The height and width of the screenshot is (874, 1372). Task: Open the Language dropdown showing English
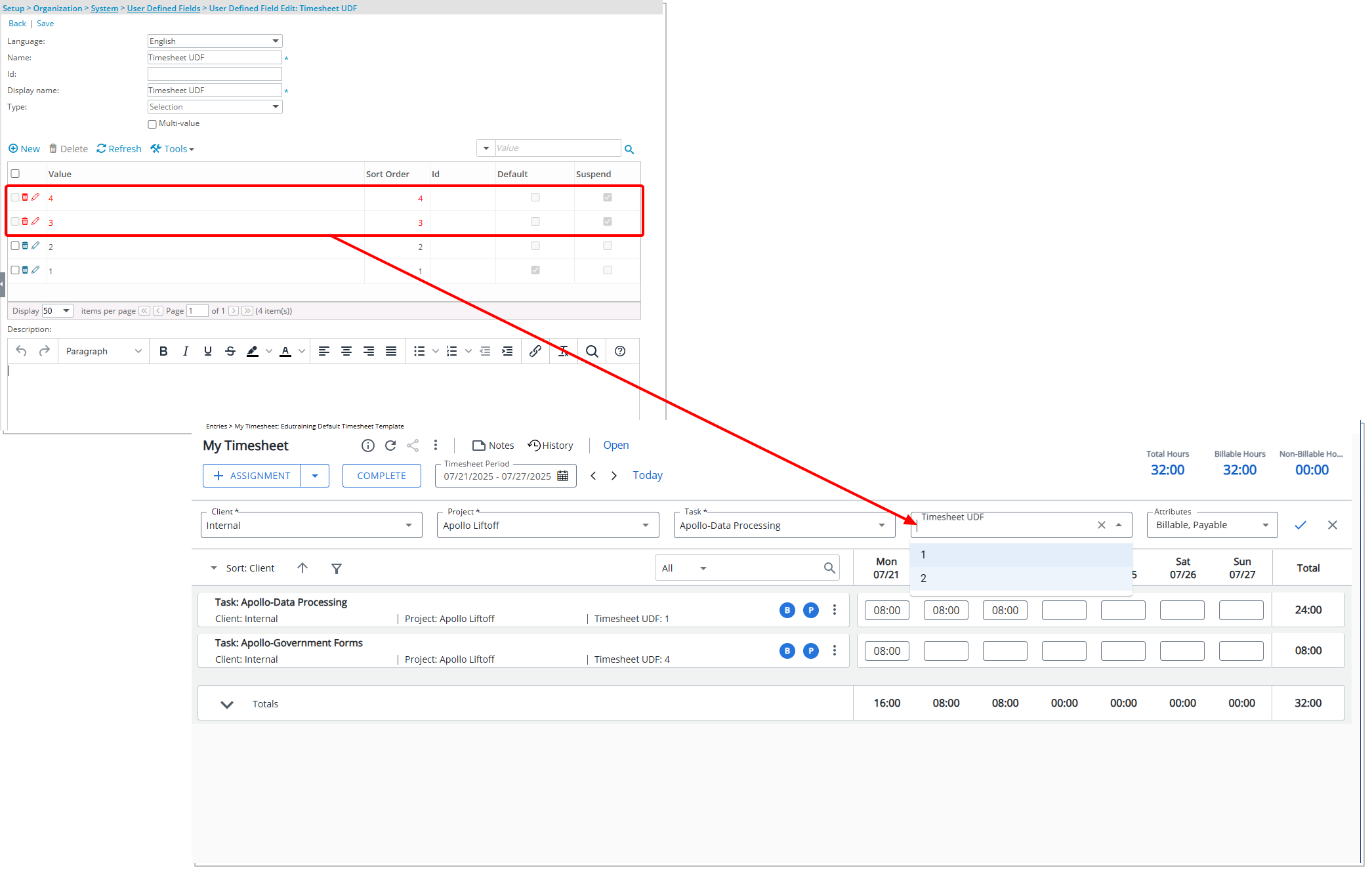215,41
